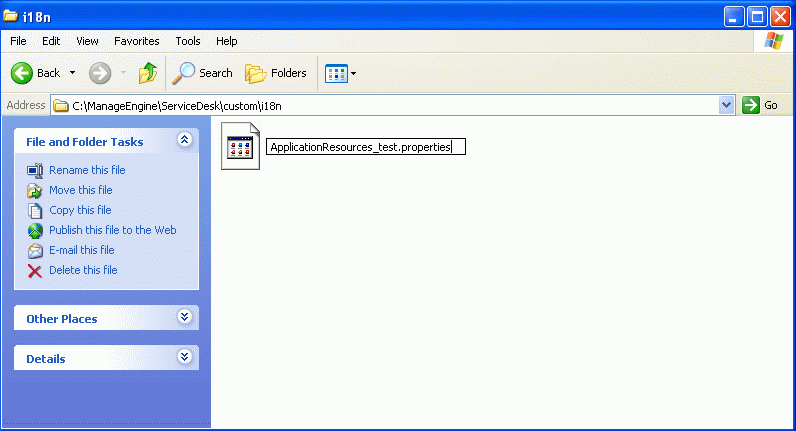Click Move this file link
The image size is (796, 431).
point(81,190)
